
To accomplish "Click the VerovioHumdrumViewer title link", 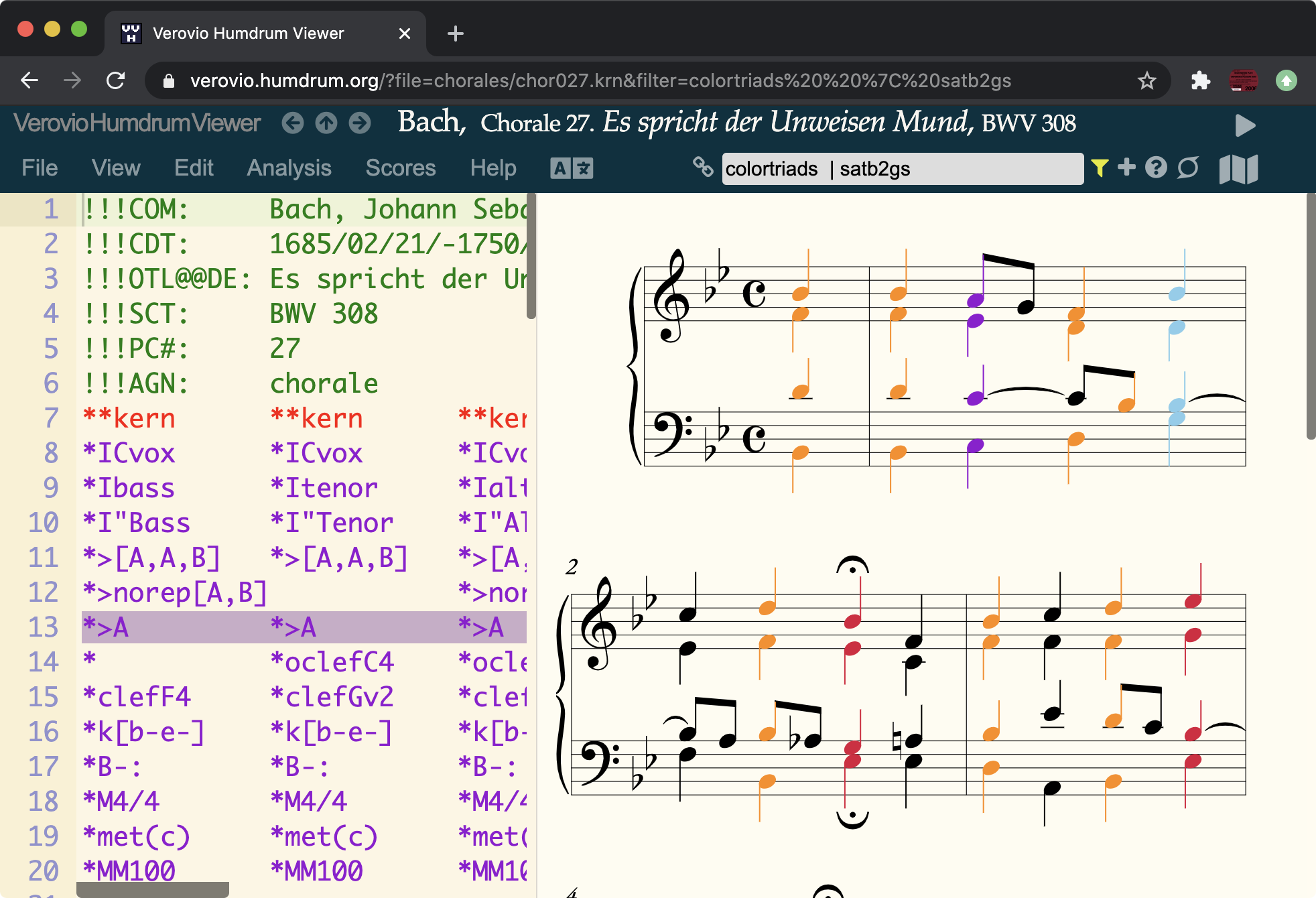I will click(137, 123).
